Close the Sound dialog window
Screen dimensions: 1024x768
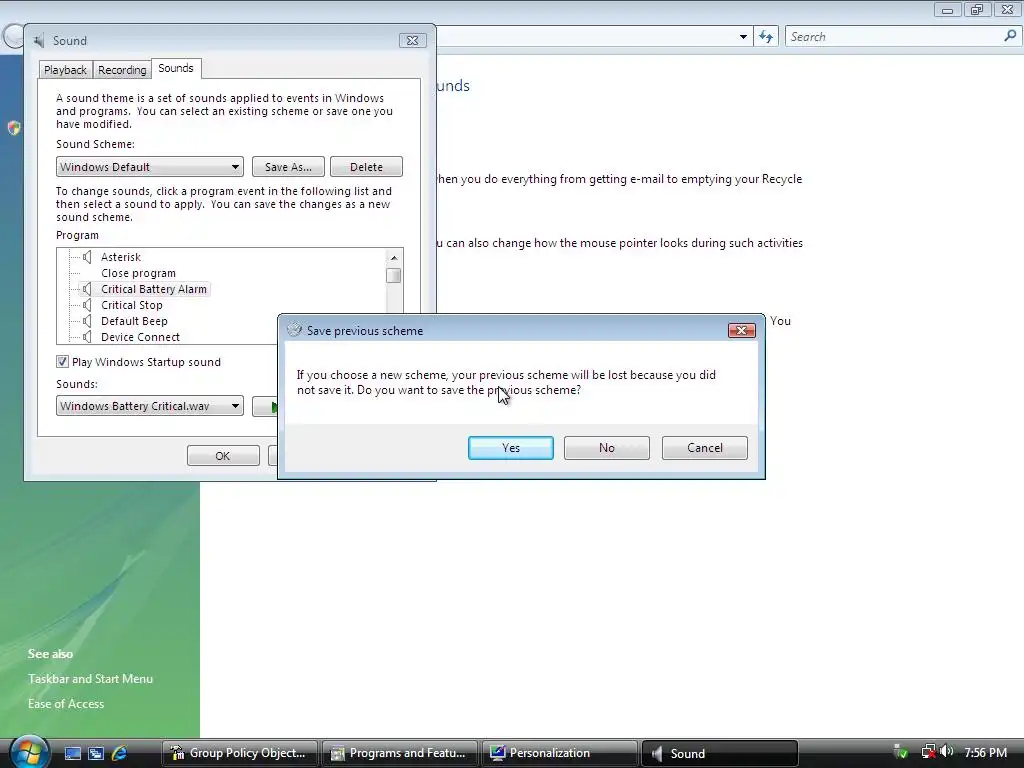pos(413,40)
